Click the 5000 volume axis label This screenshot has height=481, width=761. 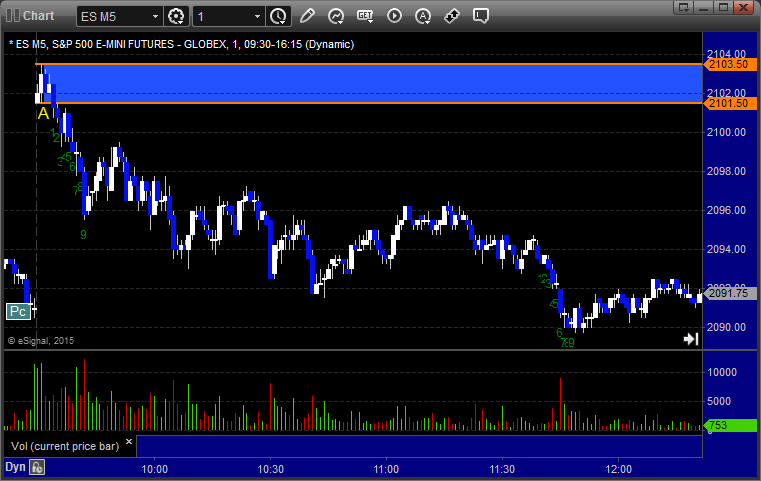coord(719,401)
